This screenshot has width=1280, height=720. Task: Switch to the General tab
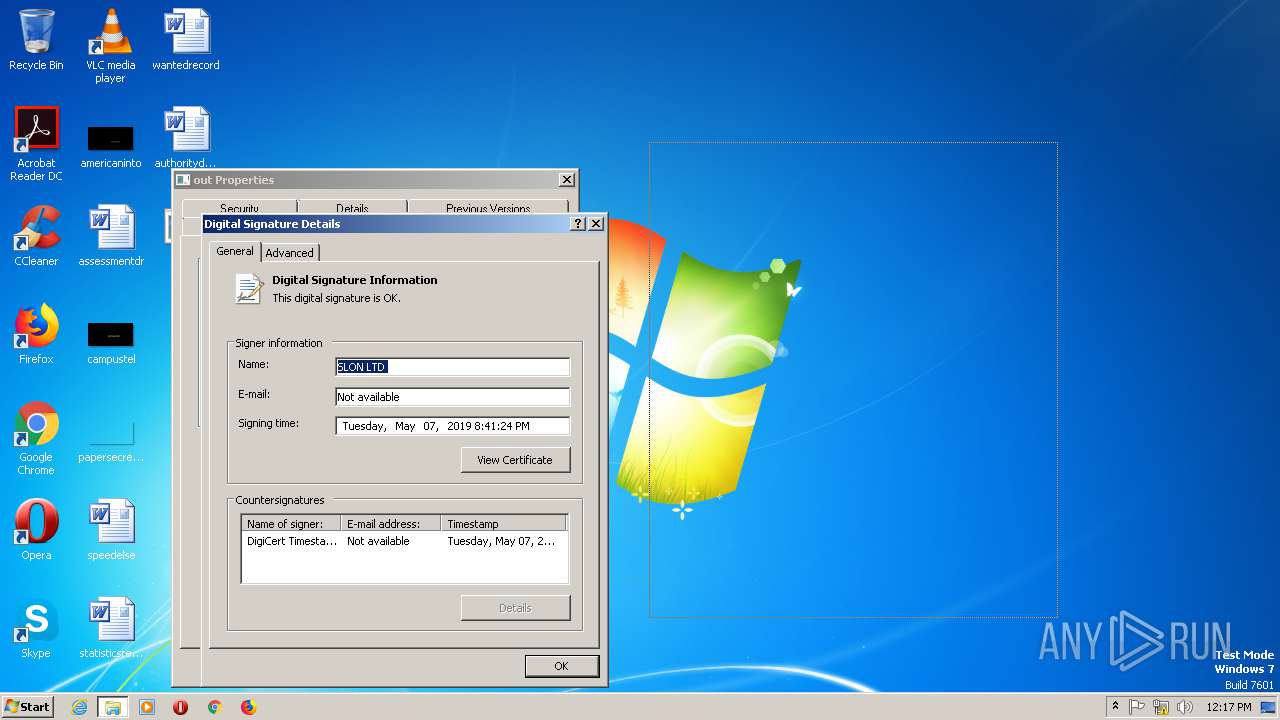pyautogui.click(x=235, y=251)
